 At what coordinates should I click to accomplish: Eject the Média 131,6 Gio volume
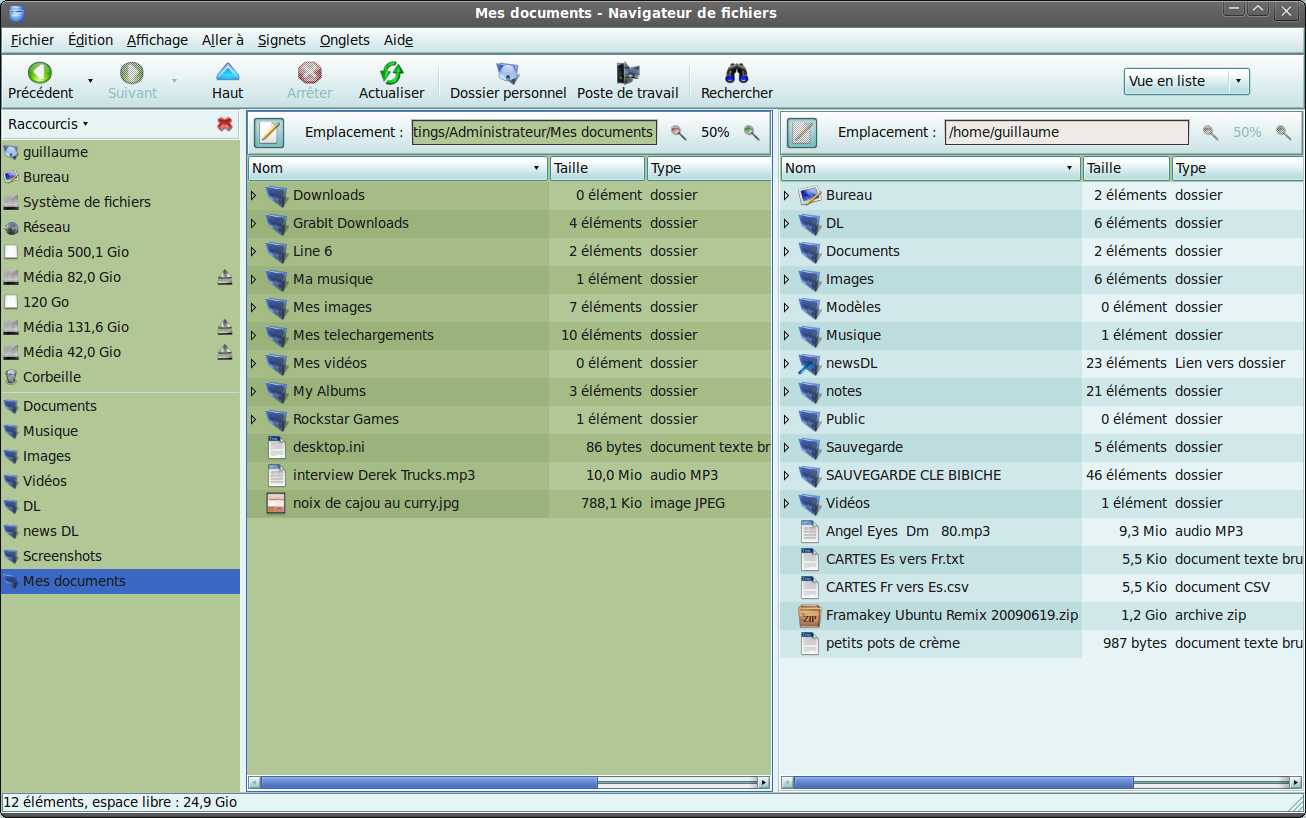(x=225, y=327)
